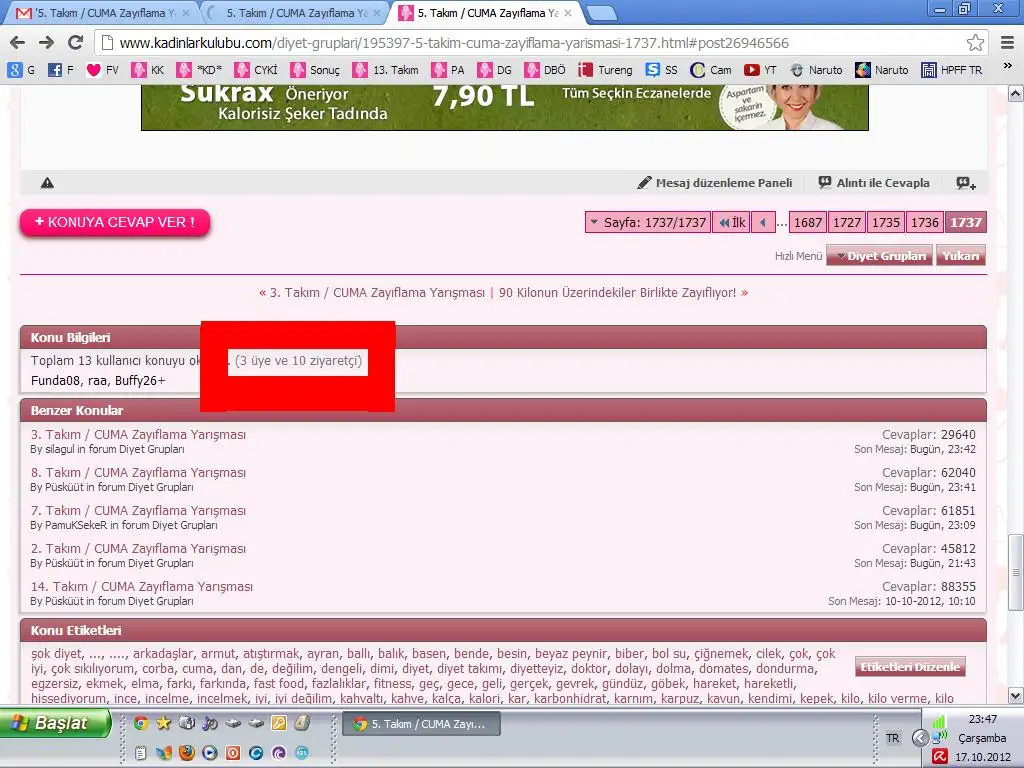Go to previous page arrow in pagination

[763, 223]
